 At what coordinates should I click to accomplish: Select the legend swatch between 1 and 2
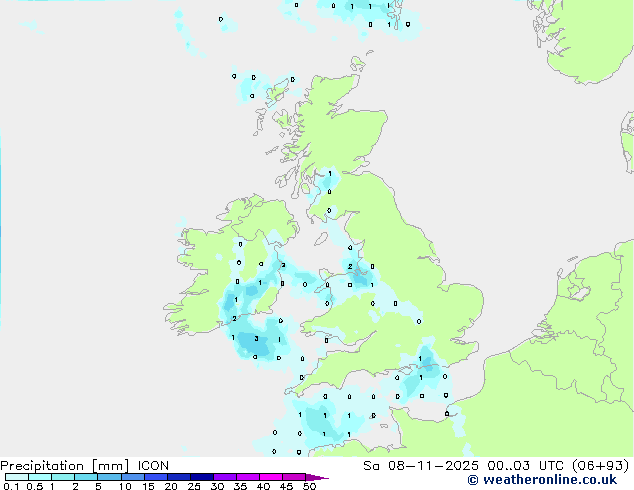pyautogui.click(x=63, y=477)
